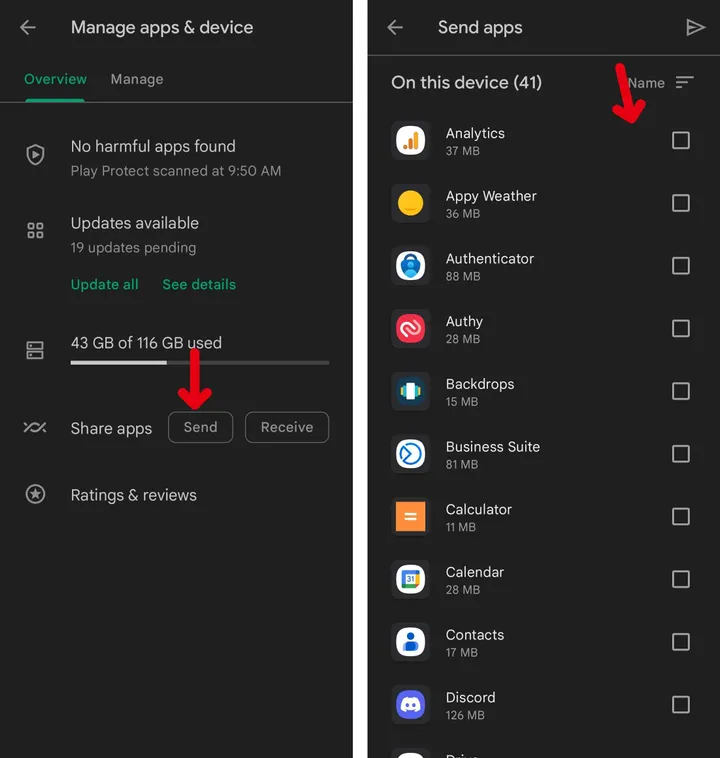Viewport: 720px width, 758px height.
Task: Check the Contacts checkbox
Action: pyautogui.click(x=681, y=642)
